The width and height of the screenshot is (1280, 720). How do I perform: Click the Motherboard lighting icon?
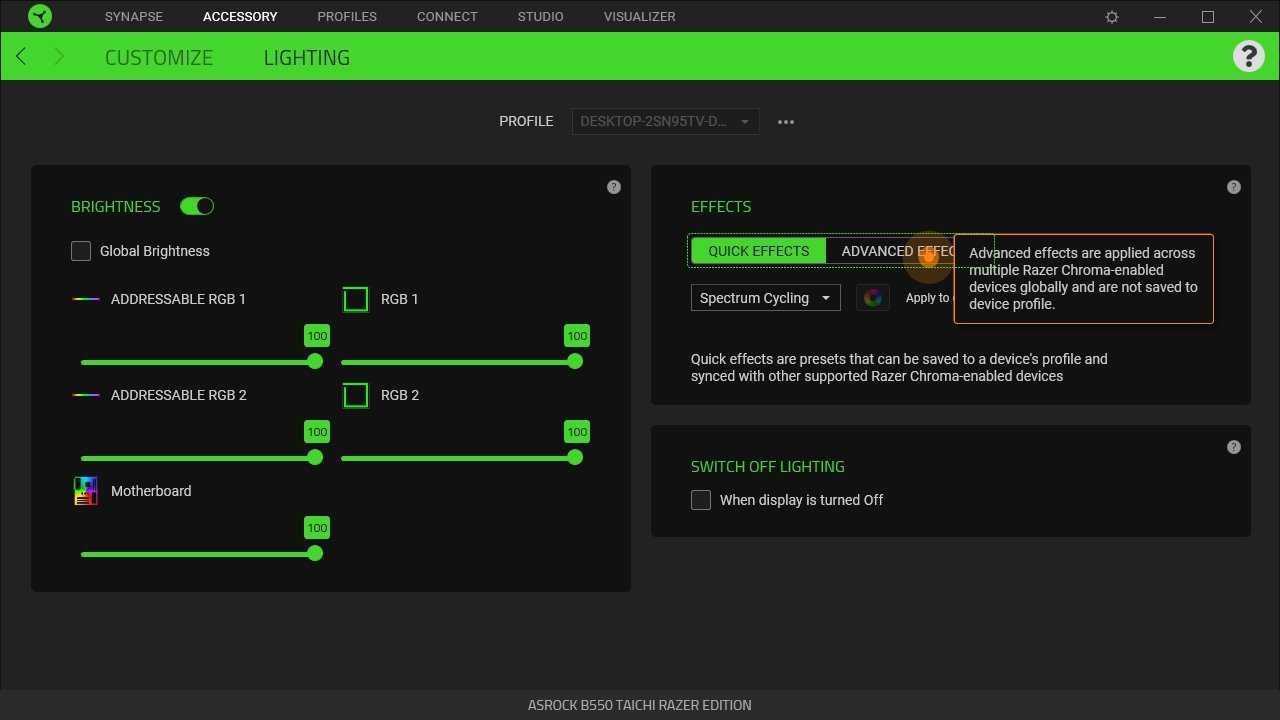coord(86,491)
